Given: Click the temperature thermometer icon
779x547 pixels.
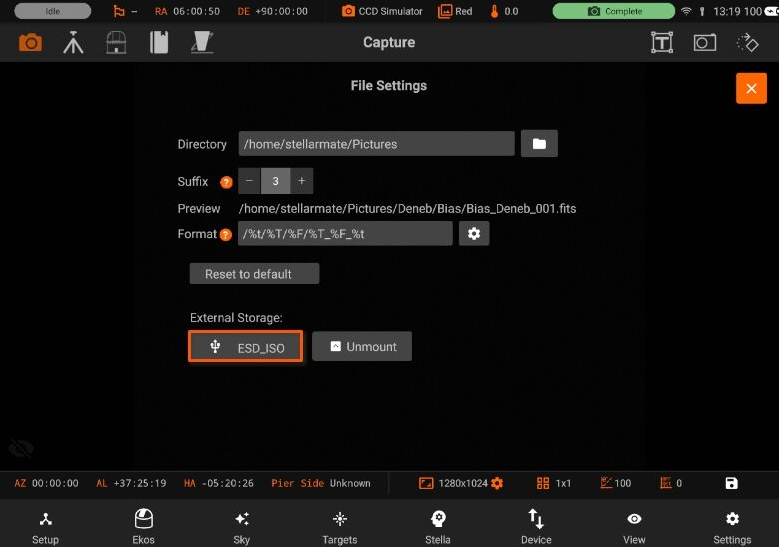Looking at the screenshot, I should [494, 11].
